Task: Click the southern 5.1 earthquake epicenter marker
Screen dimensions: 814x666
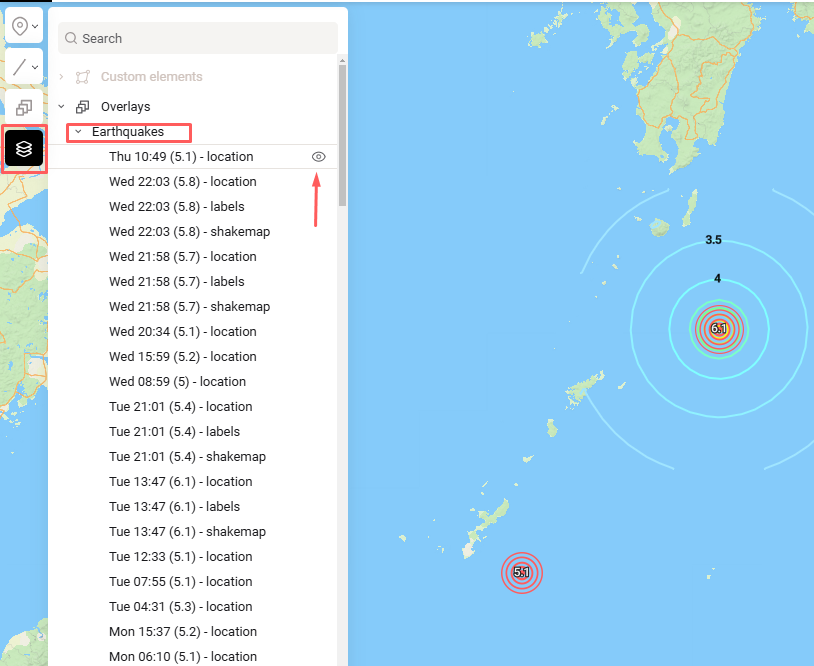Action: [x=522, y=573]
